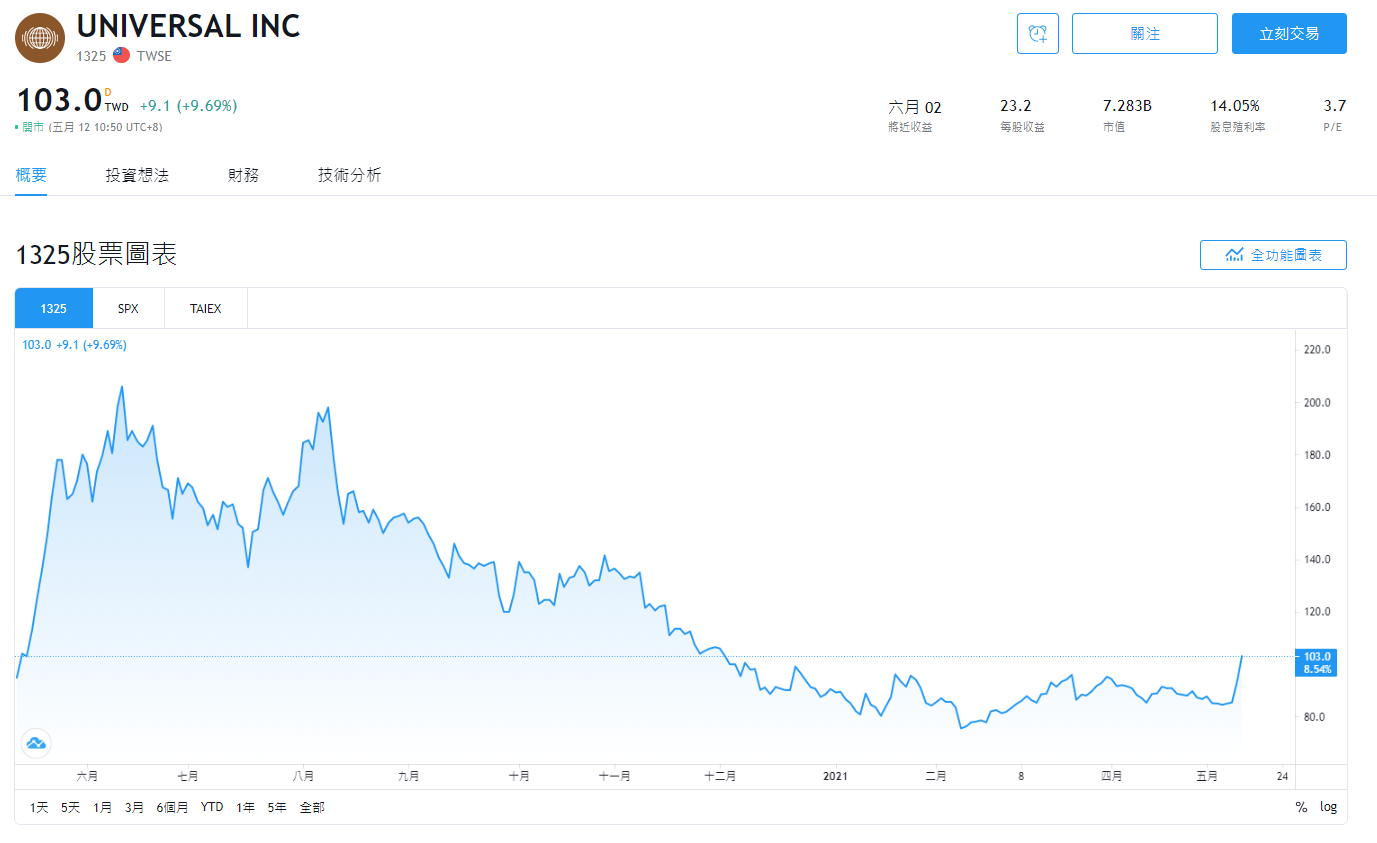
Task: Toggle the % percentage scale
Action: (1301, 807)
